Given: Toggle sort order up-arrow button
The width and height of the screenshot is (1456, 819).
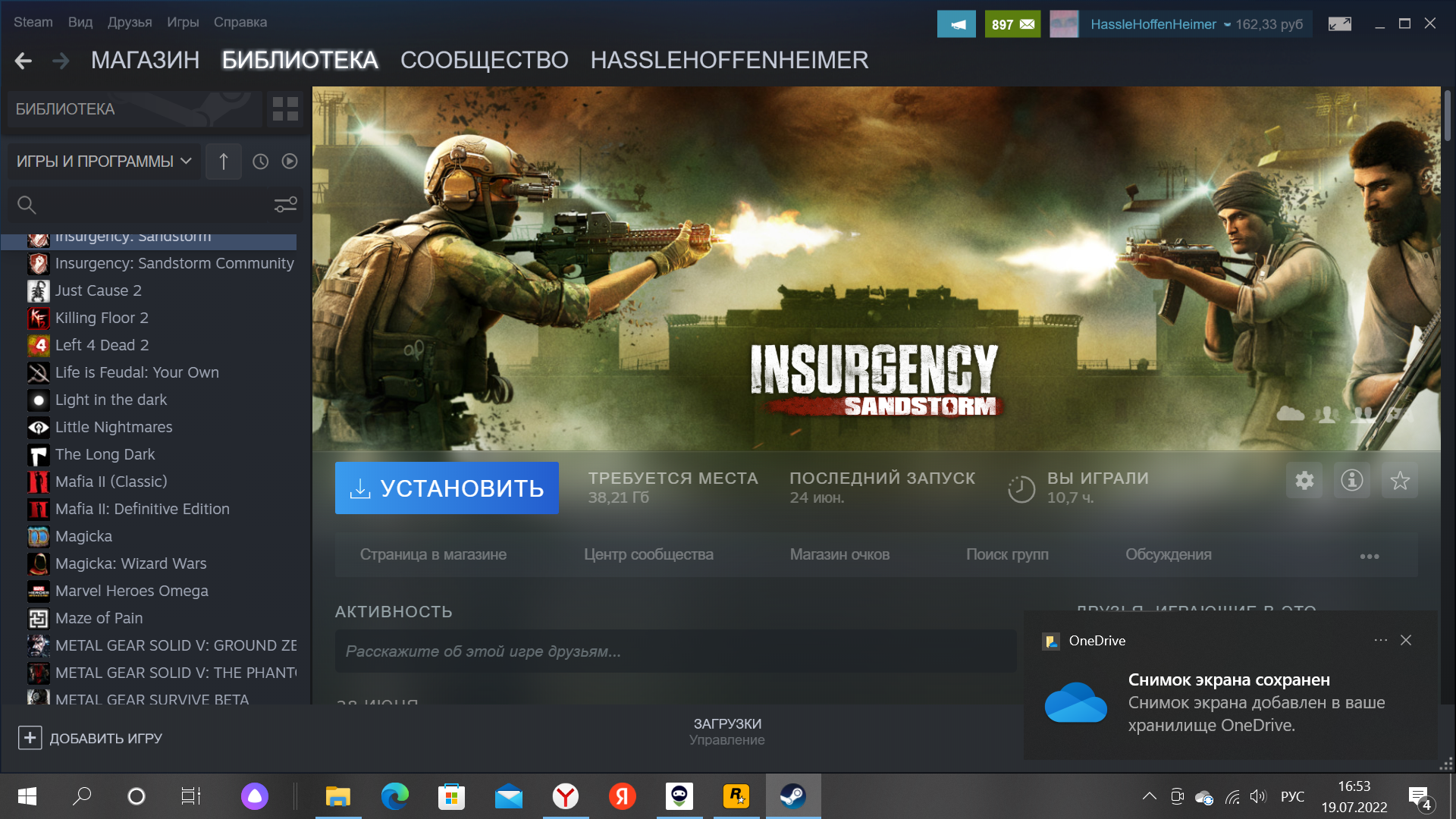Looking at the screenshot, I should click(223, 162).
